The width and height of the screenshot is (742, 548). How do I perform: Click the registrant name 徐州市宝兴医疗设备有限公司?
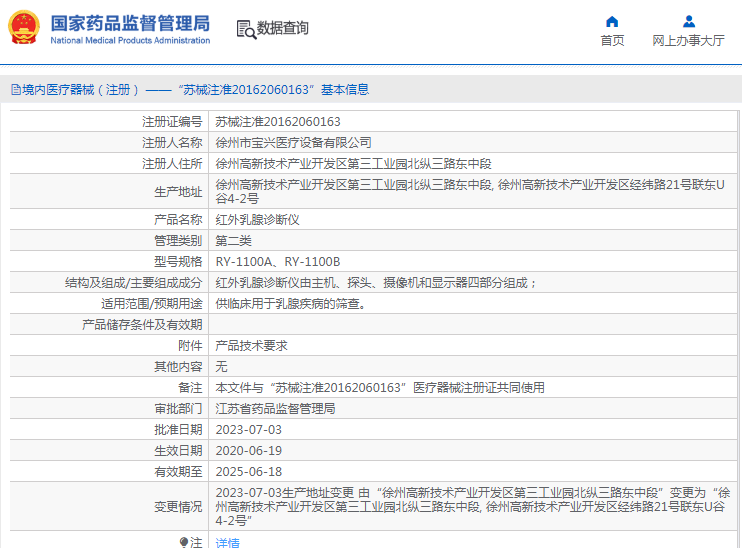[x=293, y=143]
